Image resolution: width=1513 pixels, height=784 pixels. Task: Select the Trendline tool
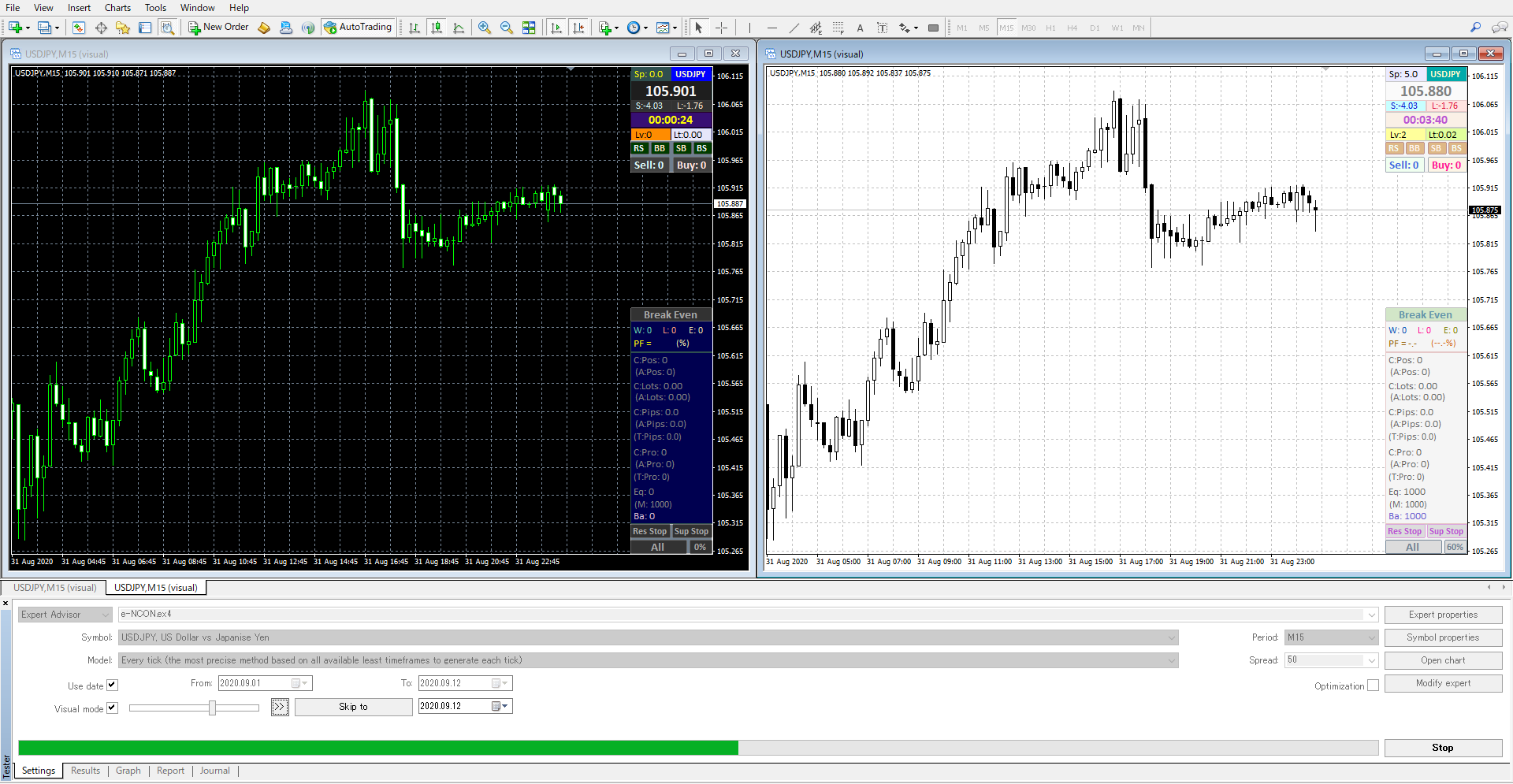coord(794,28)
